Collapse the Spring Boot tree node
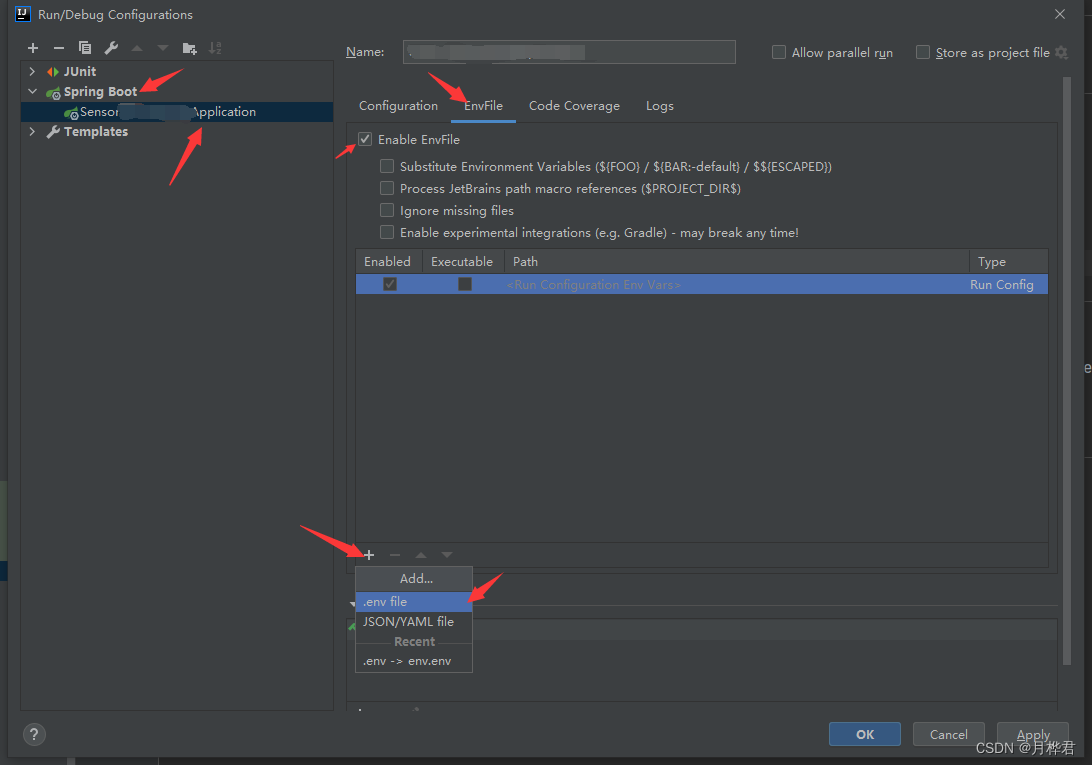This screenshot has height=765, width=1092. (32, 91)
